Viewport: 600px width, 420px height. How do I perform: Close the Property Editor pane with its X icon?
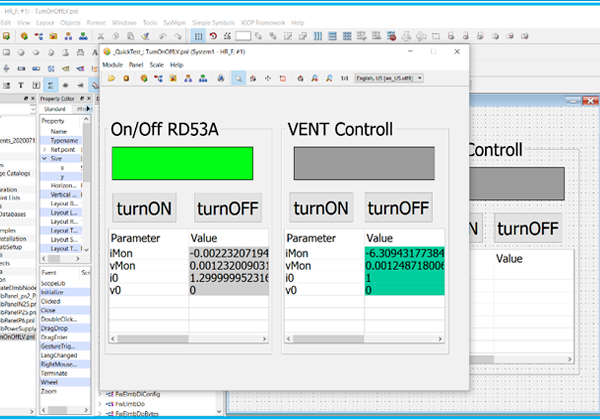(89, 99)
